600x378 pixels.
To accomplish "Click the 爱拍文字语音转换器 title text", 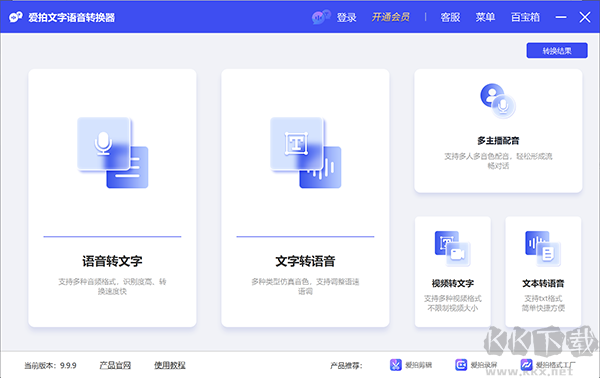I will tap(72, 18).
